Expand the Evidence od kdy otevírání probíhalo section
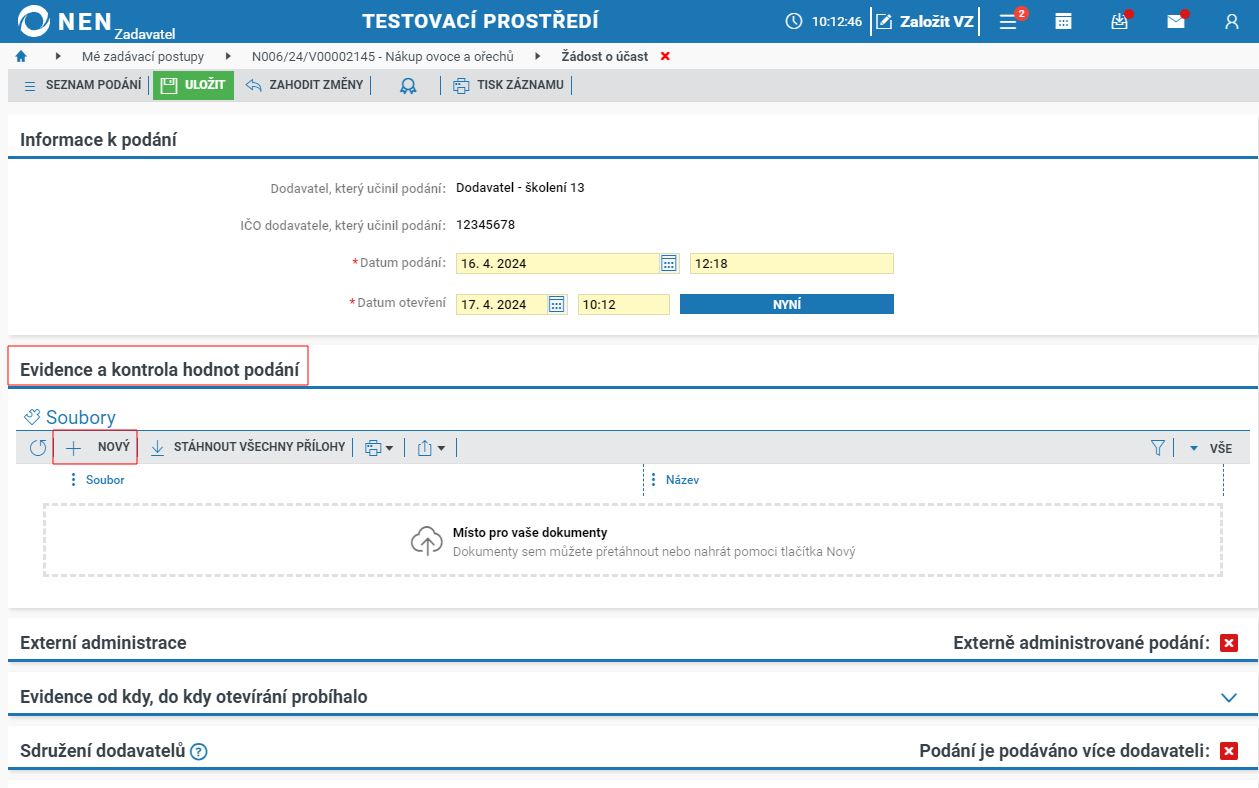 (1230, 697)
